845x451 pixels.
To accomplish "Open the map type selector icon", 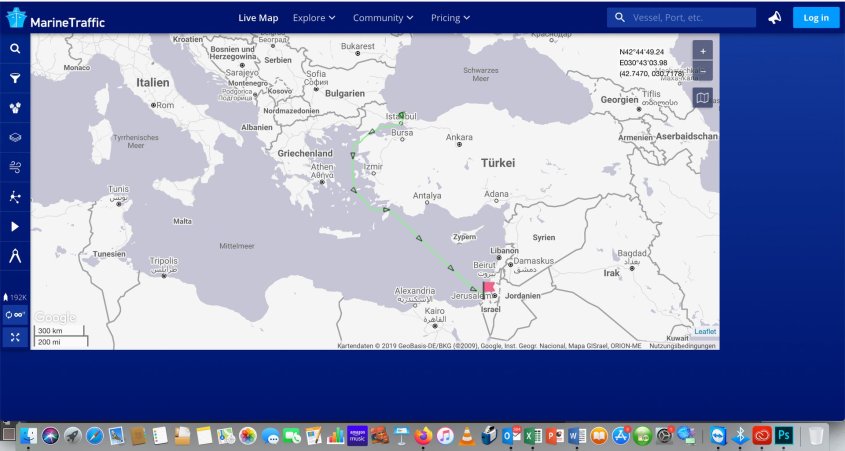I will pyautogui.click(x=703, y=98).
